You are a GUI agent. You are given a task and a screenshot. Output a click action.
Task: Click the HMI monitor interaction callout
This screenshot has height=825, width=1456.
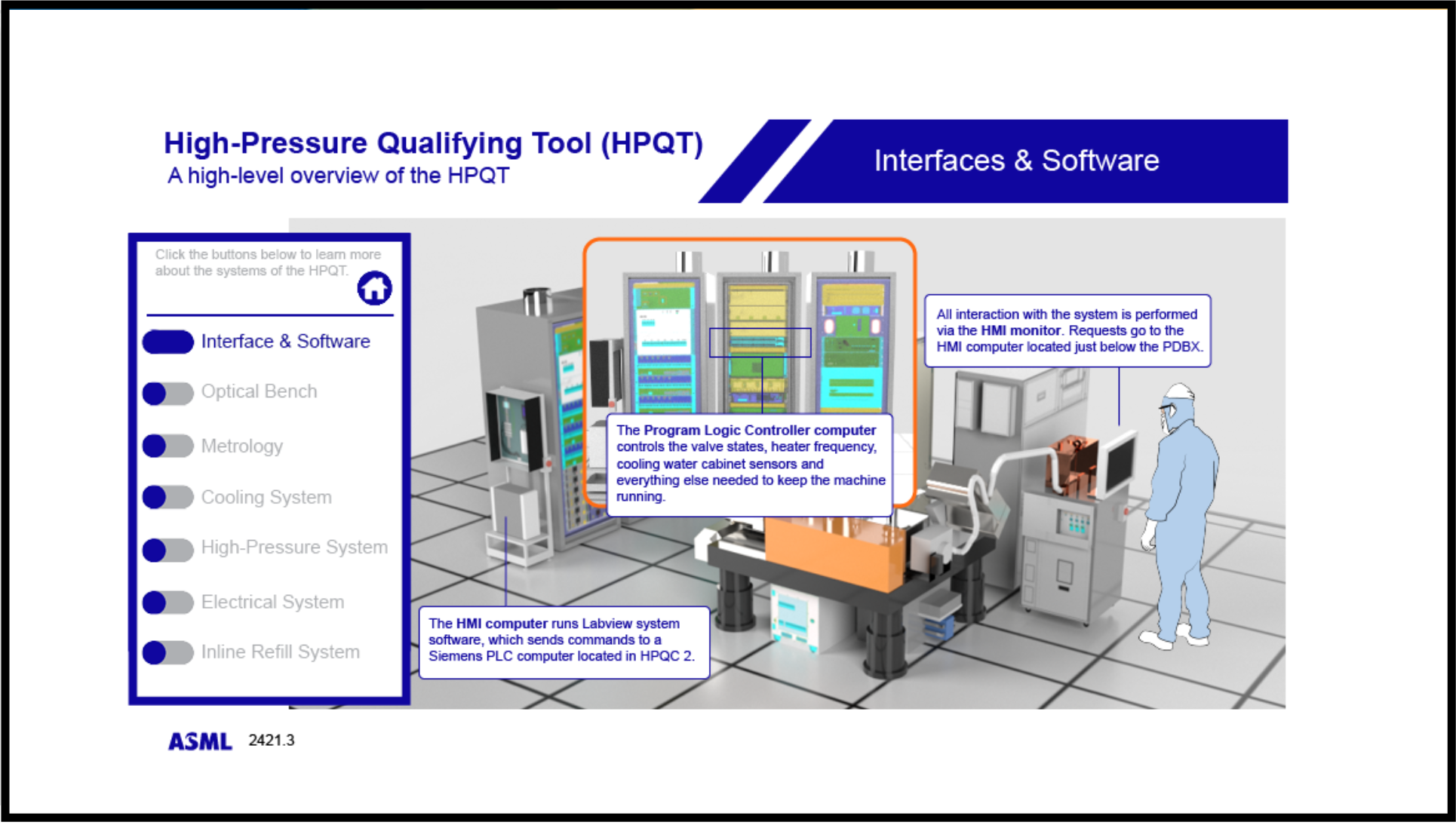click(1067, 330)
